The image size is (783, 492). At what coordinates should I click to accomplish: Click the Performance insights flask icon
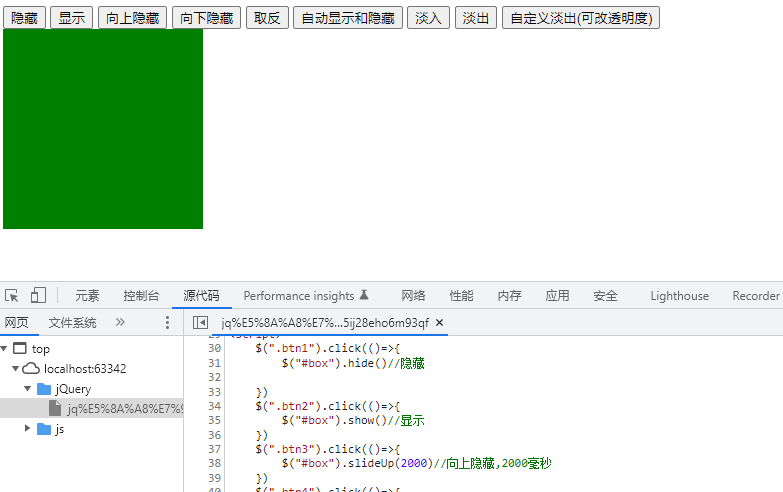coord(364,295)
